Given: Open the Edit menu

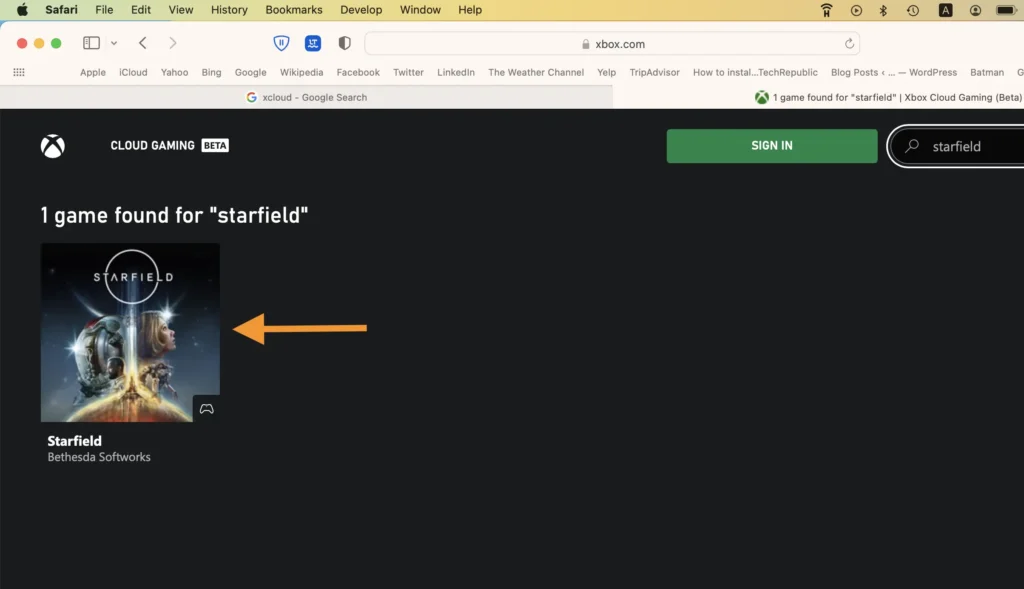Looking at the screenshot, I should (140, 10).
